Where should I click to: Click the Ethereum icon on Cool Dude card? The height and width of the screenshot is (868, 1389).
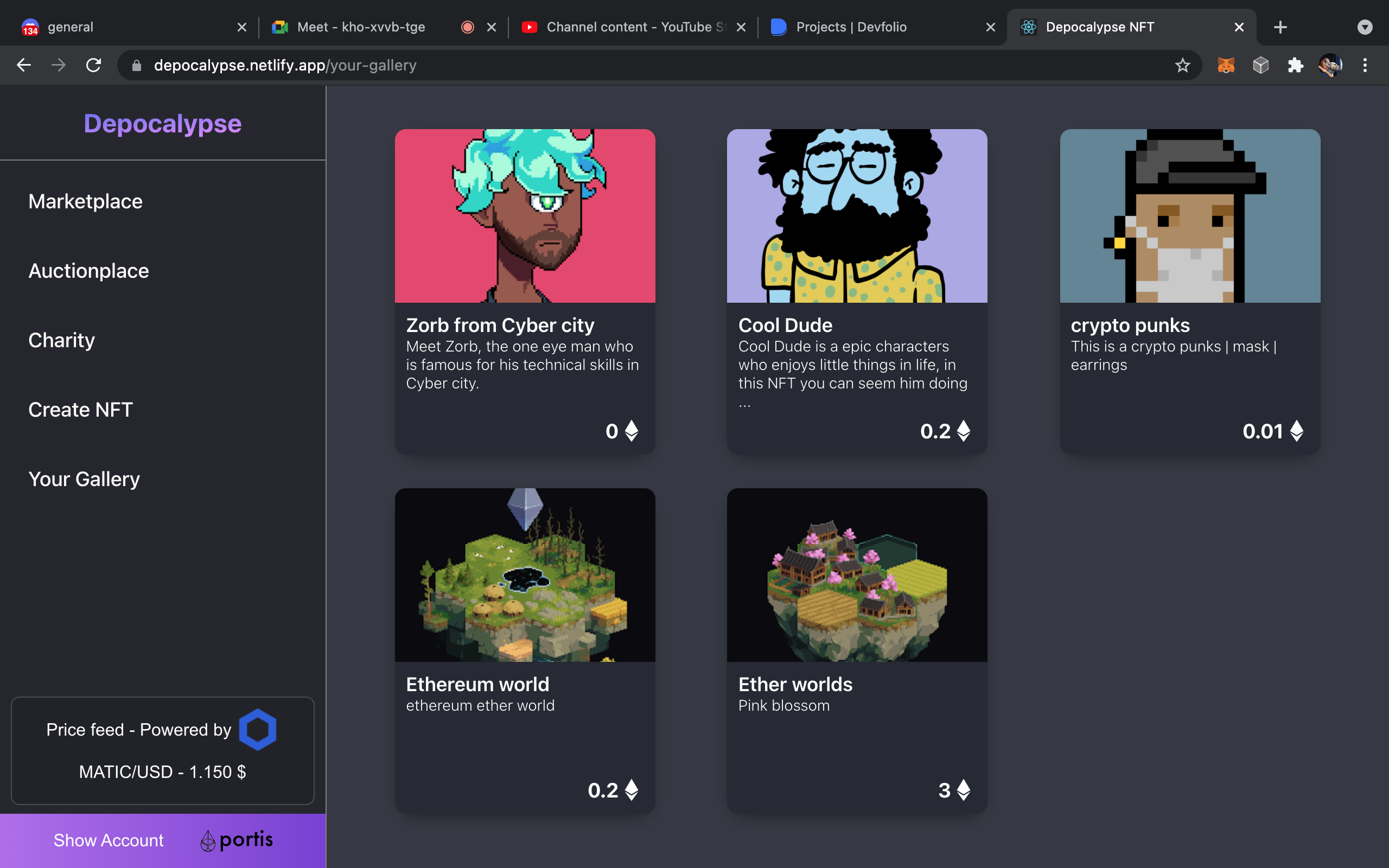(x=964, y=431)
